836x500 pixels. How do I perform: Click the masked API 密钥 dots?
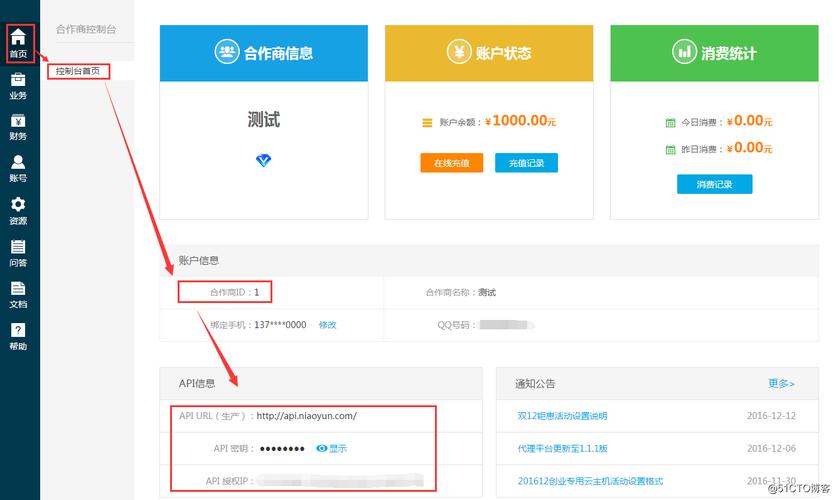tap(282, 449)
